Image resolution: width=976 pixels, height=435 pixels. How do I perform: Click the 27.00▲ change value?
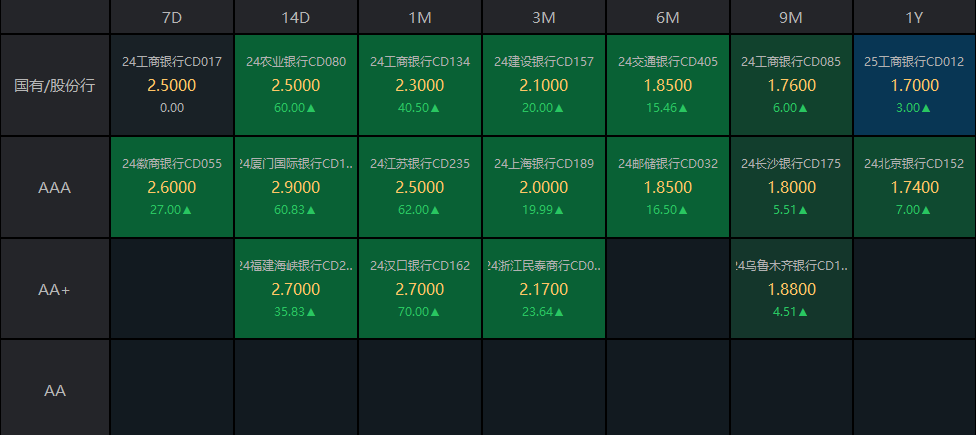pyautogui.click(x=171, y=210)
